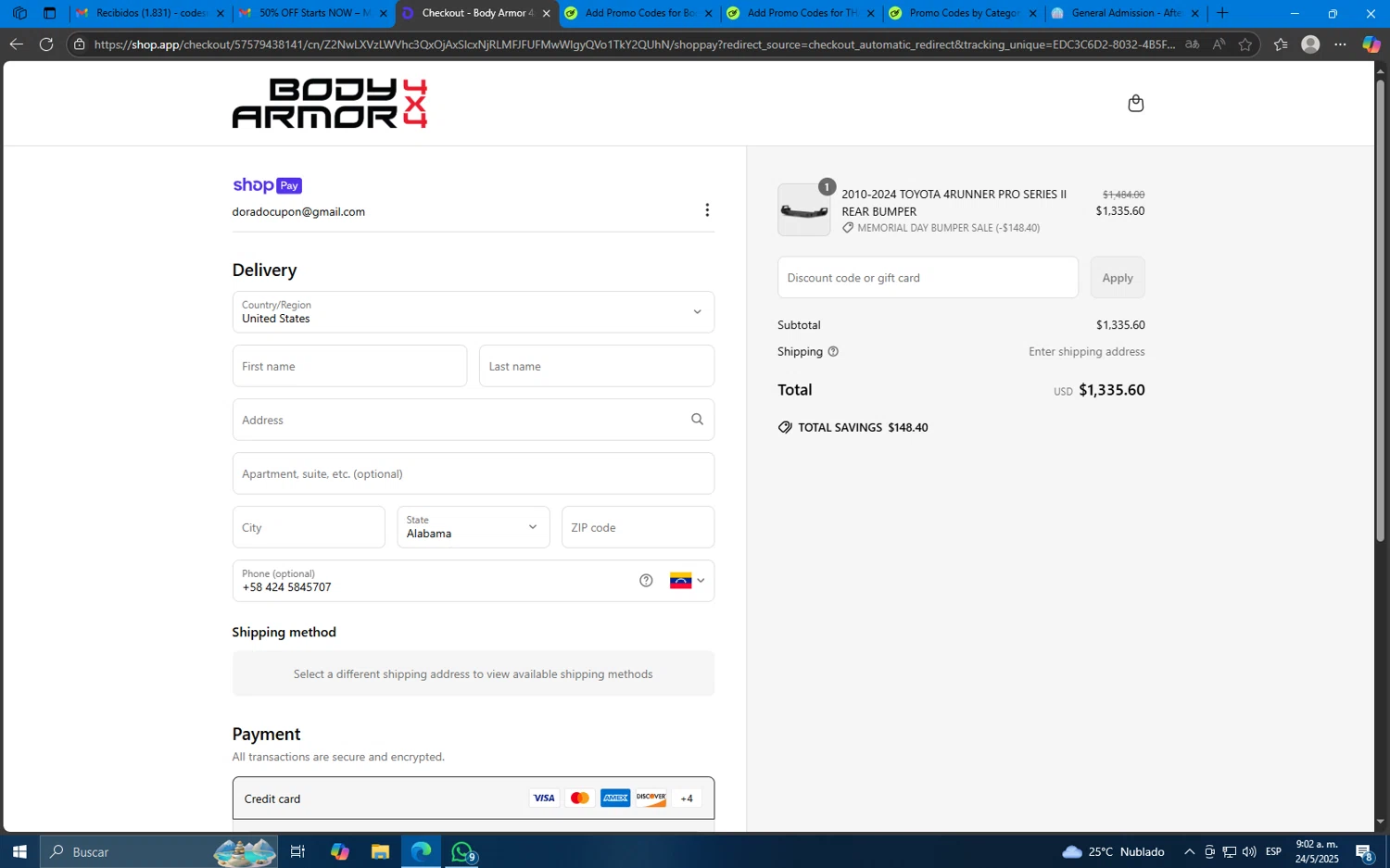1390x868 pixels.
Task: Close the Promo Codes by Category tab
Action: [x=1032, y=13]
